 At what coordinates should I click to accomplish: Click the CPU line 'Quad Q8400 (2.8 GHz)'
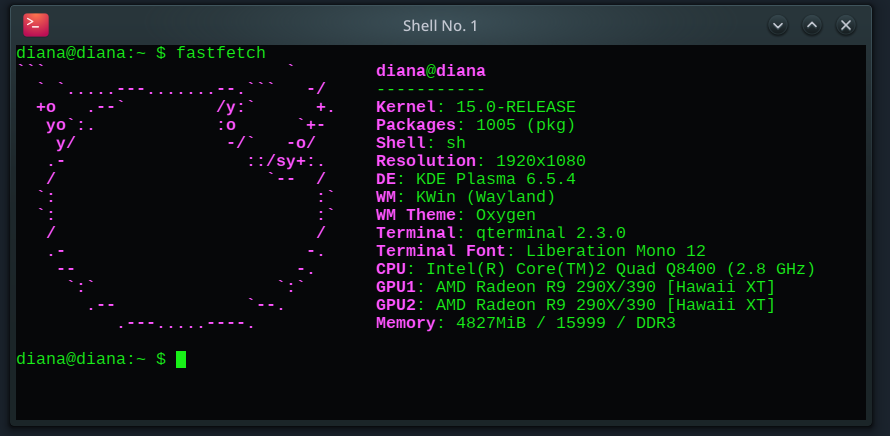[x=716, y=269]
